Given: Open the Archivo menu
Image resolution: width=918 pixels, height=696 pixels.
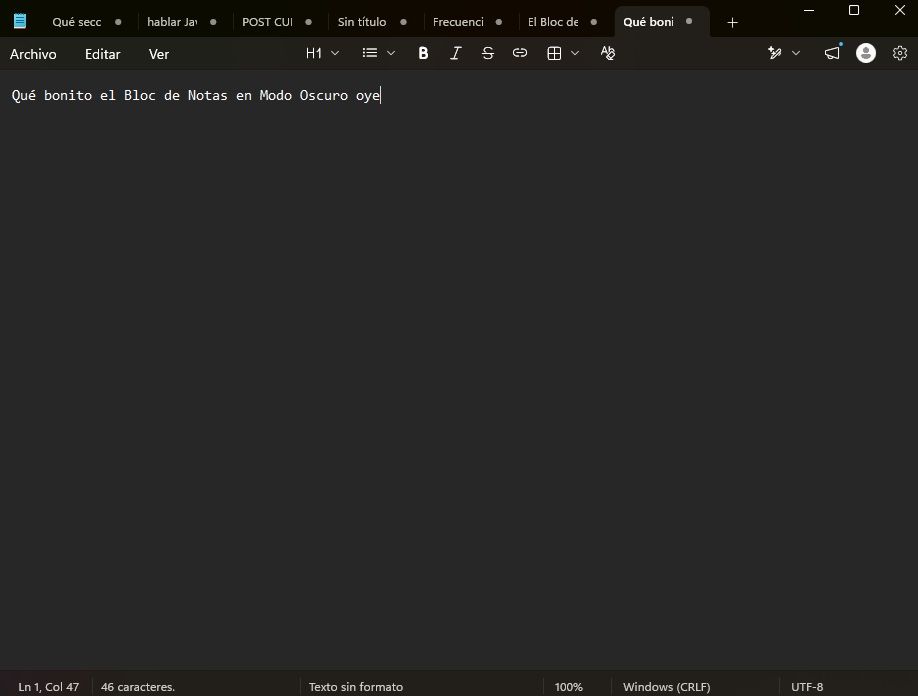Looking at the screenshot, I should pos(33,54).
